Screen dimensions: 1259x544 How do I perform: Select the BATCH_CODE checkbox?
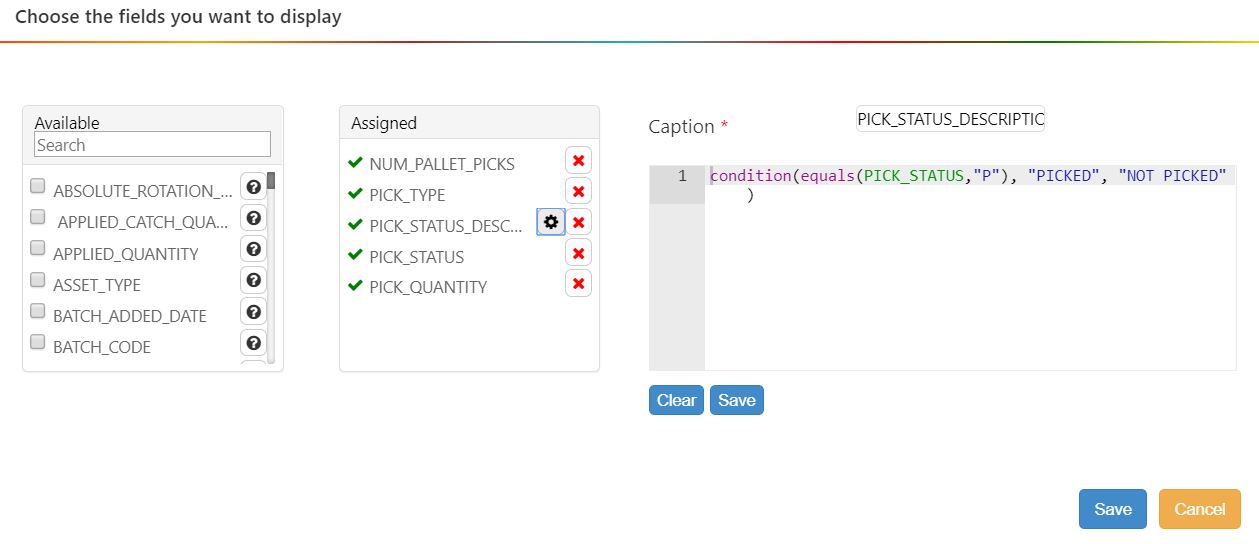pos(38,342)
